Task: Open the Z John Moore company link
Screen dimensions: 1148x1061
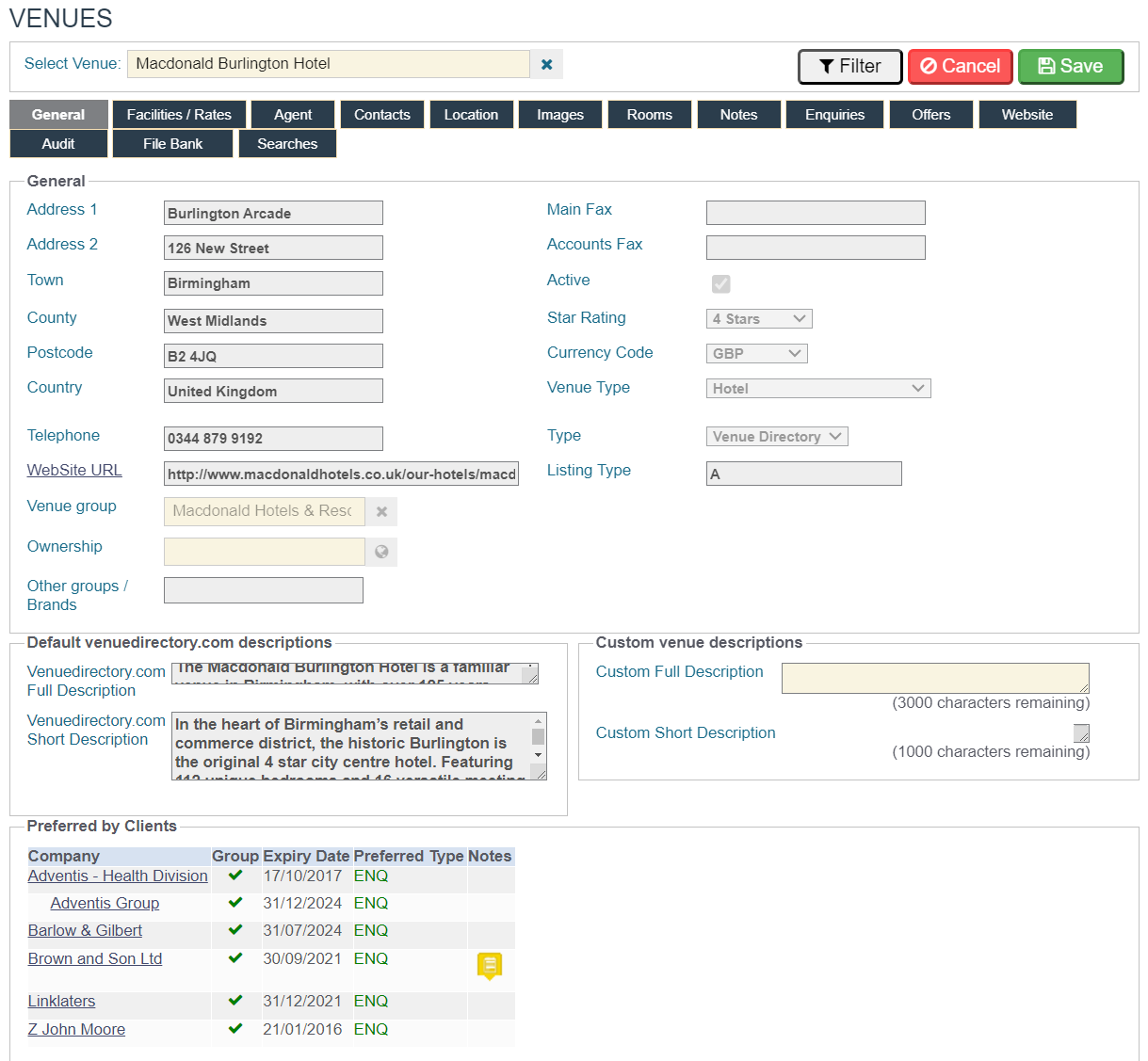Action: 76,1029
